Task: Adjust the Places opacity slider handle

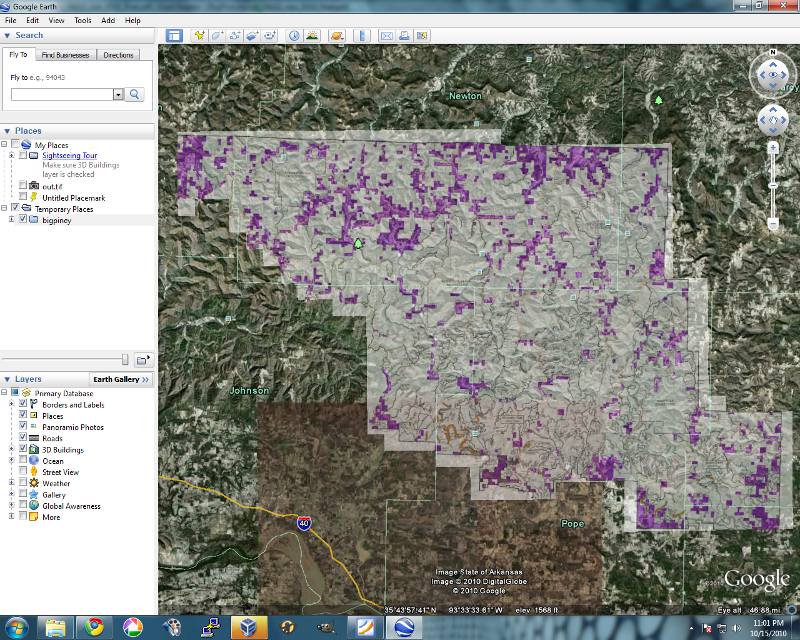Action: 125,360
